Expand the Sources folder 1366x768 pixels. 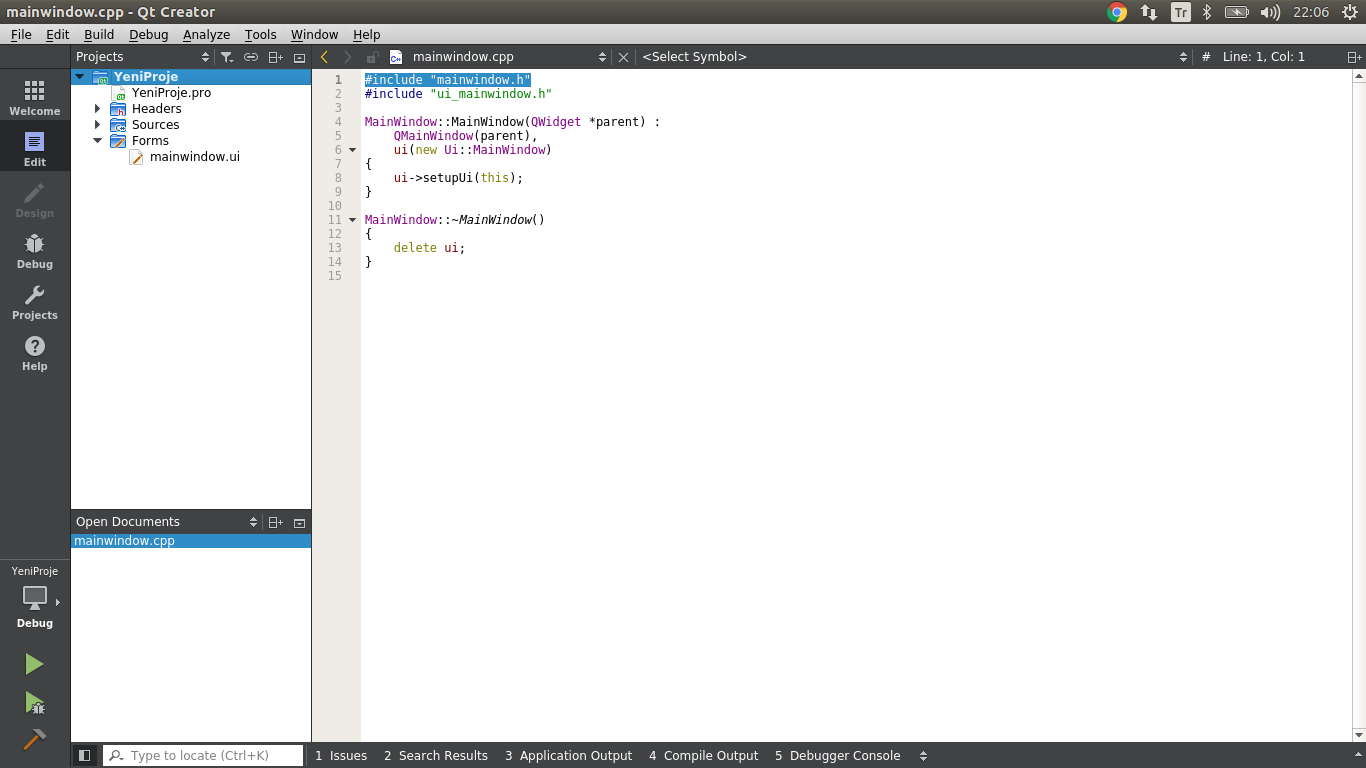click(98, 125)
